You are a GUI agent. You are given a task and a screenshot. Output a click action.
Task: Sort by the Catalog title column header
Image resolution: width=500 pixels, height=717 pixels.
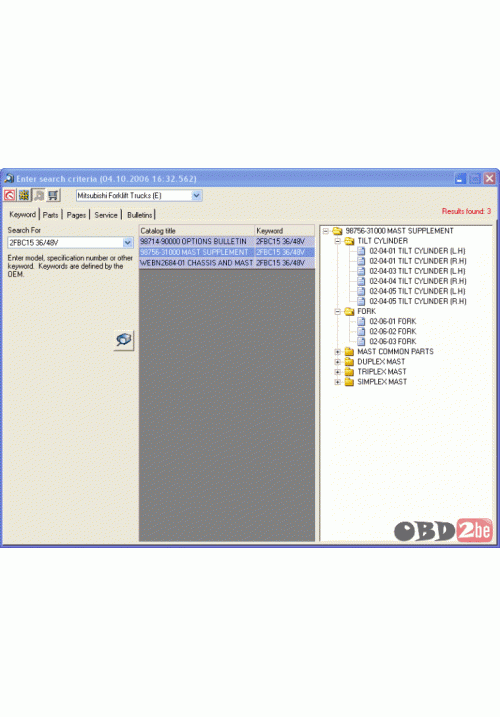[x=197, y=230]
